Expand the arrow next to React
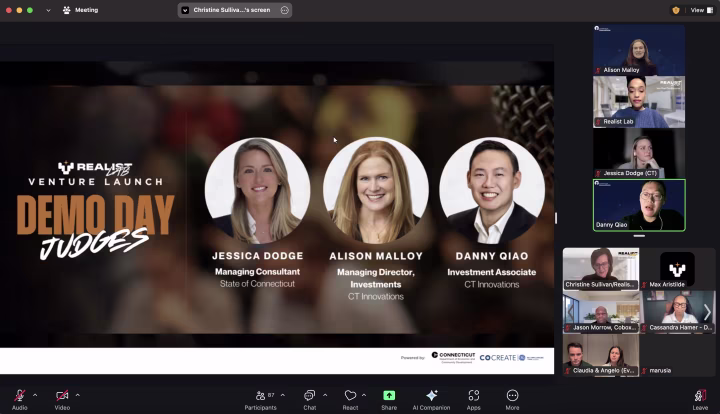Image resolution: width=720 pixels, height=414 pixels. (364, 395)
